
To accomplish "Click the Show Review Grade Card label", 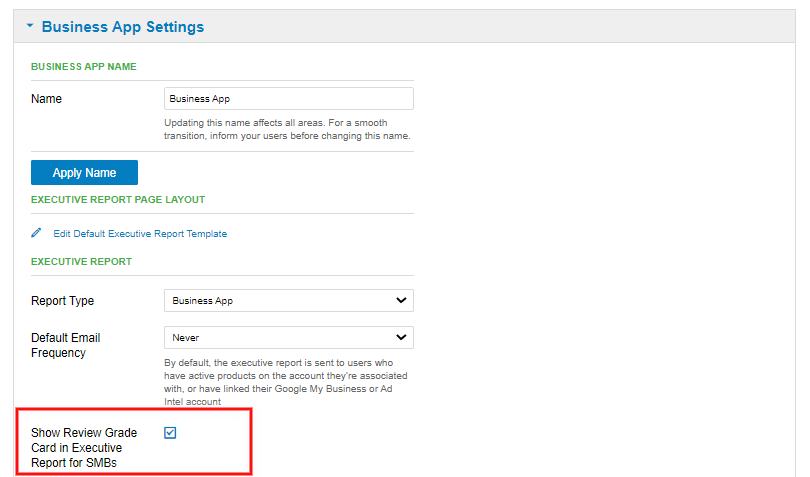I will [x=84, y=448].
